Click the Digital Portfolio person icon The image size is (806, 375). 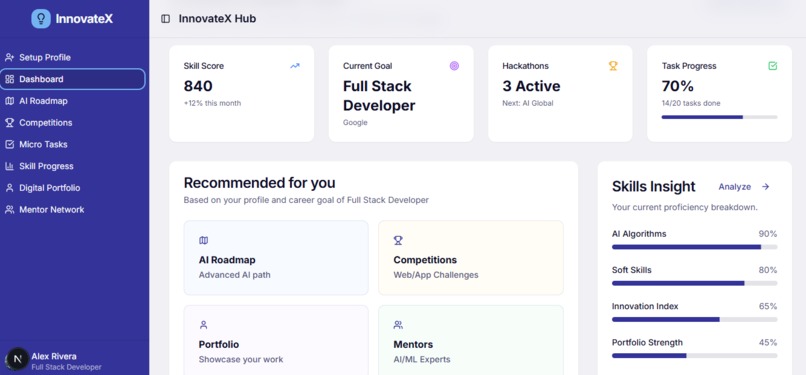(x=9, y=188)
